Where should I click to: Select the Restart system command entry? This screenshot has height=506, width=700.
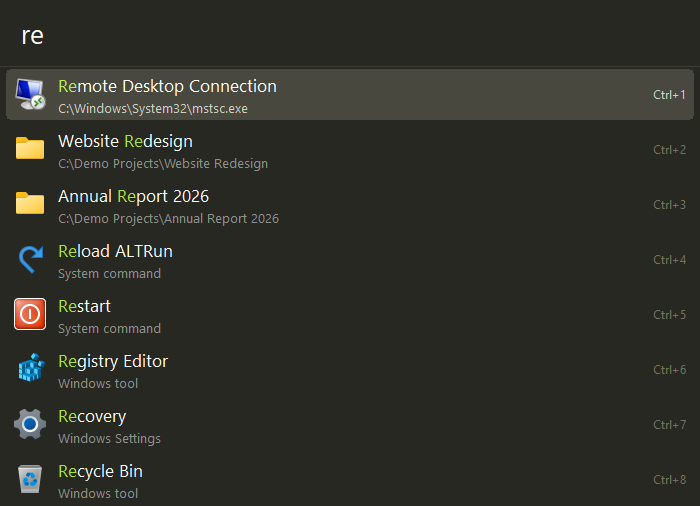pos(350,314)
